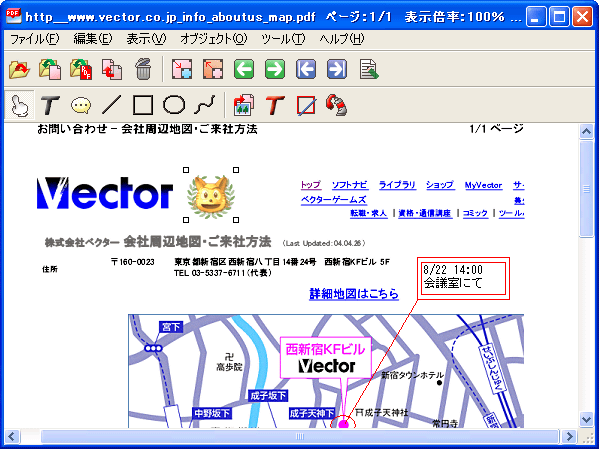Click the document properties page icon
This screenshot has height=449, width=599.
coord(369,69)
